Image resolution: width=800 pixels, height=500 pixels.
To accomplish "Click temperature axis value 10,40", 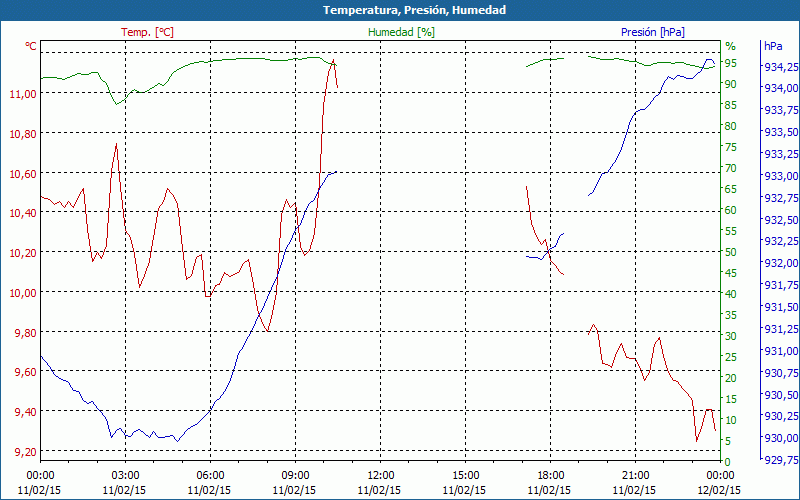I will [x=23, y=213].
